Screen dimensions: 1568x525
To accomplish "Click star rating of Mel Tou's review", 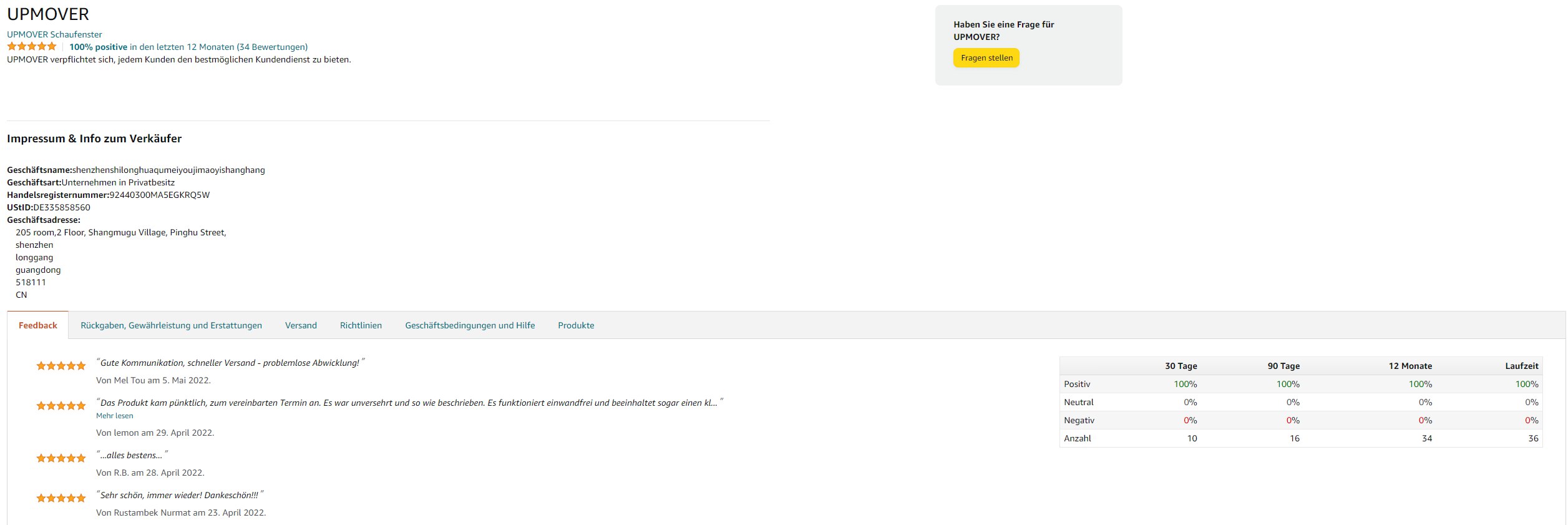I will click(61, 366).
